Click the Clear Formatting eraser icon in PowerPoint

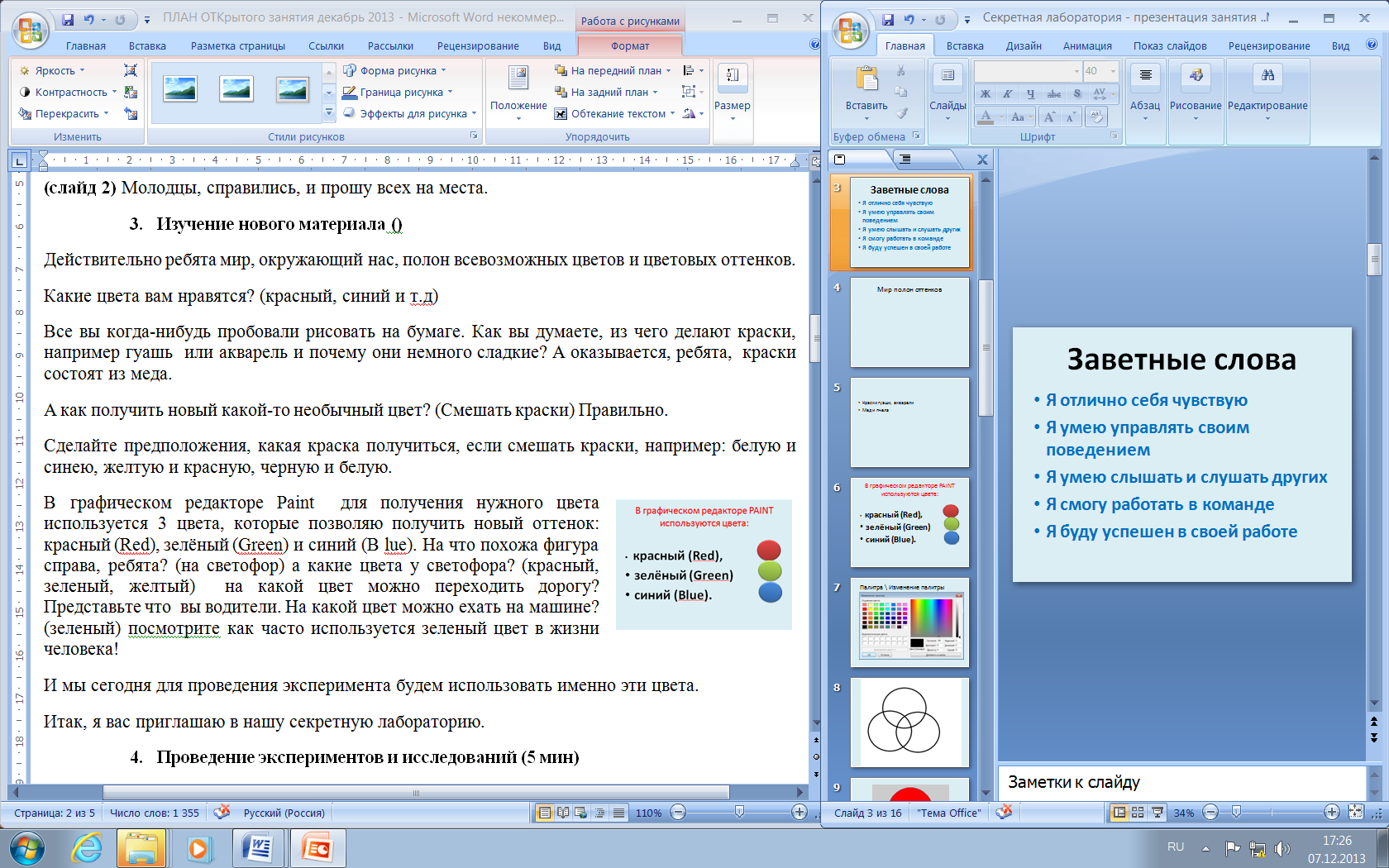[x=1096, y=117]
